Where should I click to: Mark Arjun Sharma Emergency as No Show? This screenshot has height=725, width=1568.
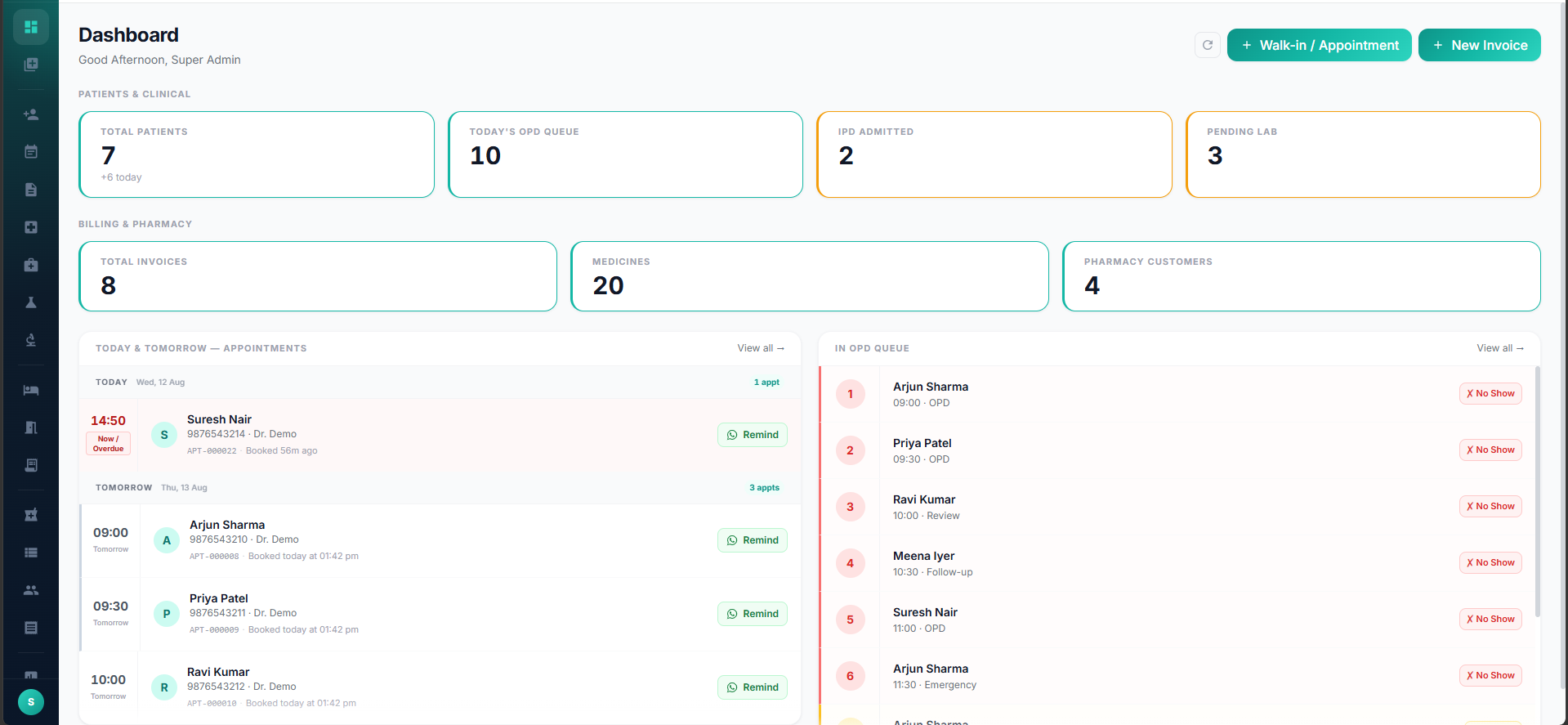point(1490,675)
